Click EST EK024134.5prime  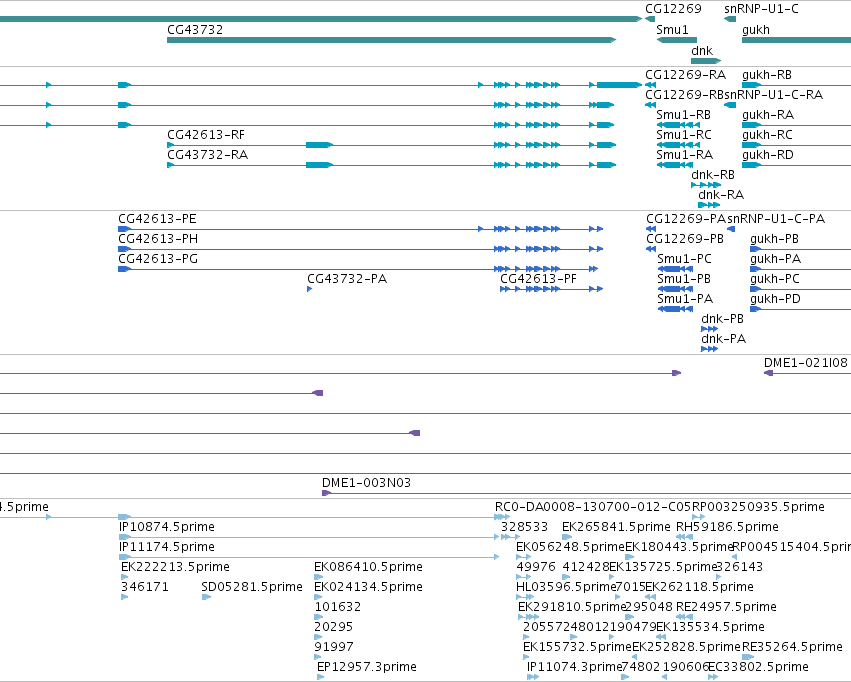369,587
